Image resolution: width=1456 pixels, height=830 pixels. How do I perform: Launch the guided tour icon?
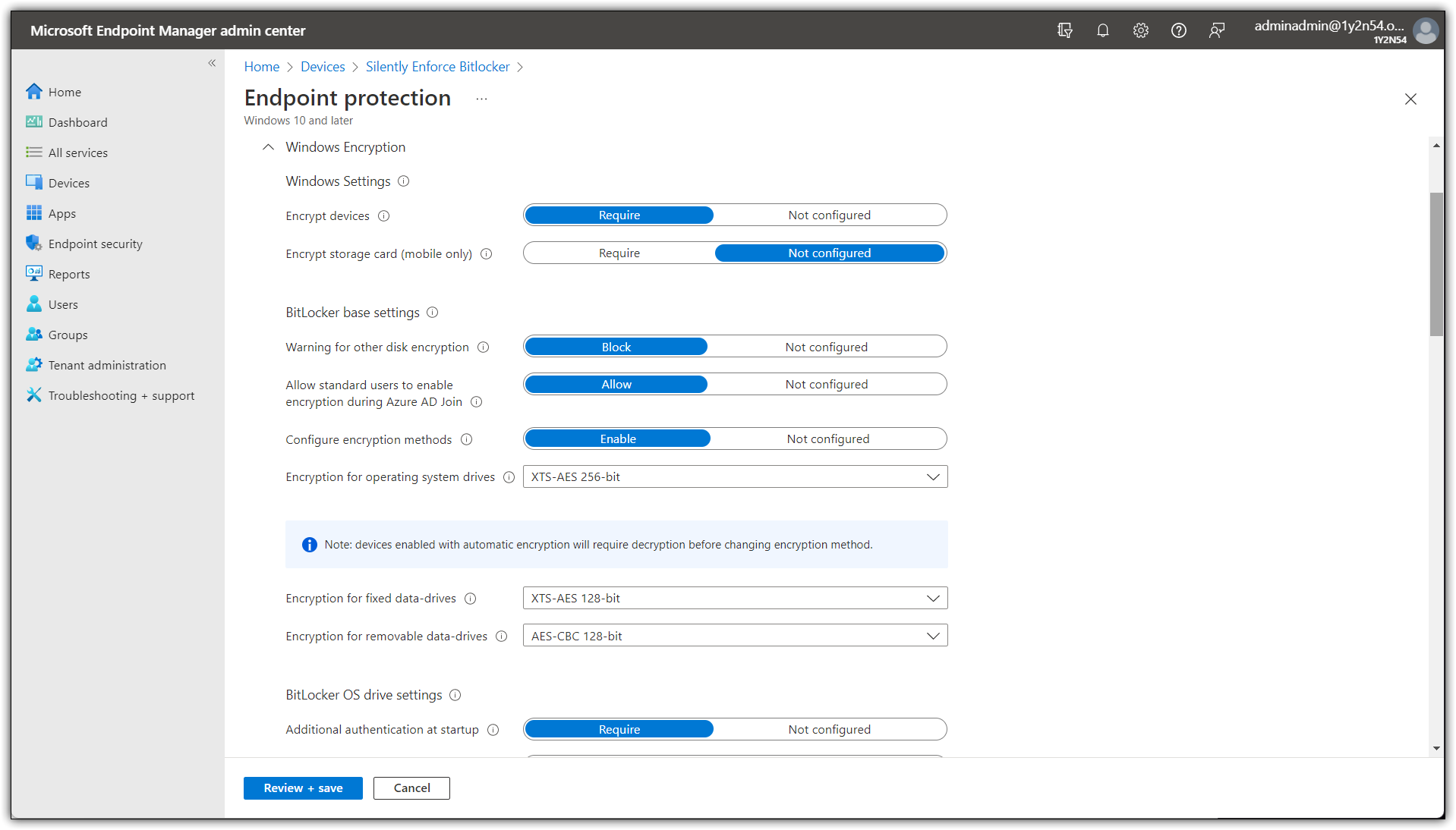coord(1064,30)
